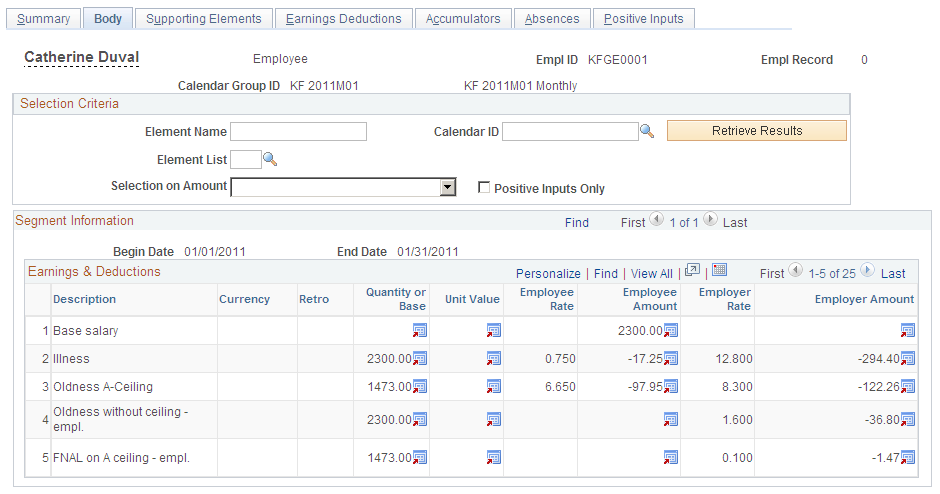Click the Personalize link
Screen dimensions: 940x494
coord(548,273)
